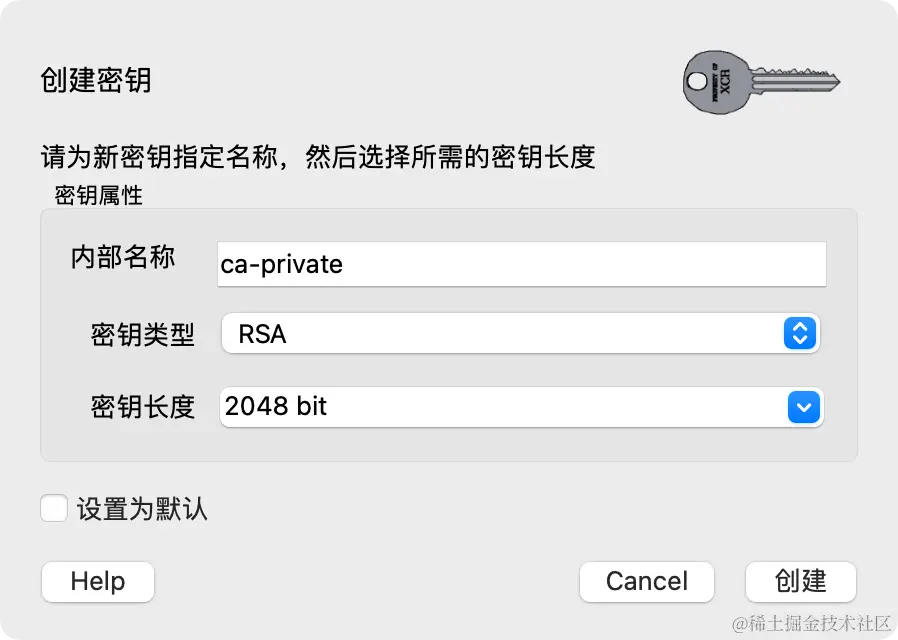This screenshot has width=898, height=640.
Task: Click the 密钥属性 group heading
Action: [98, 196]
